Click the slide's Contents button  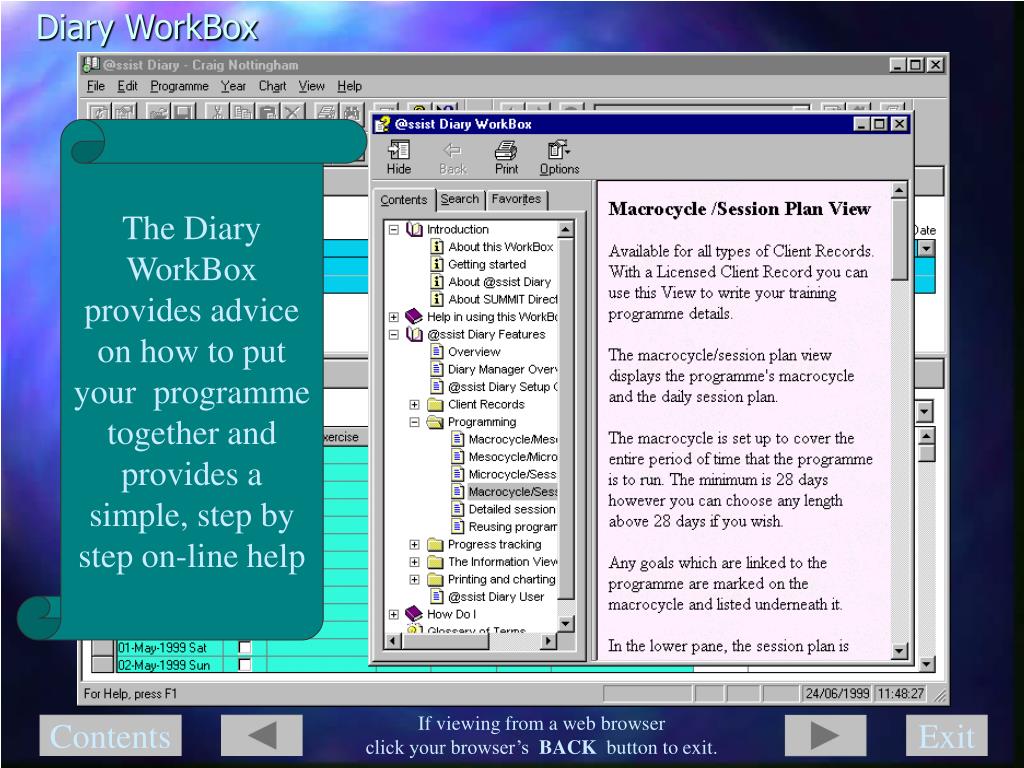[x=110, y=736]
